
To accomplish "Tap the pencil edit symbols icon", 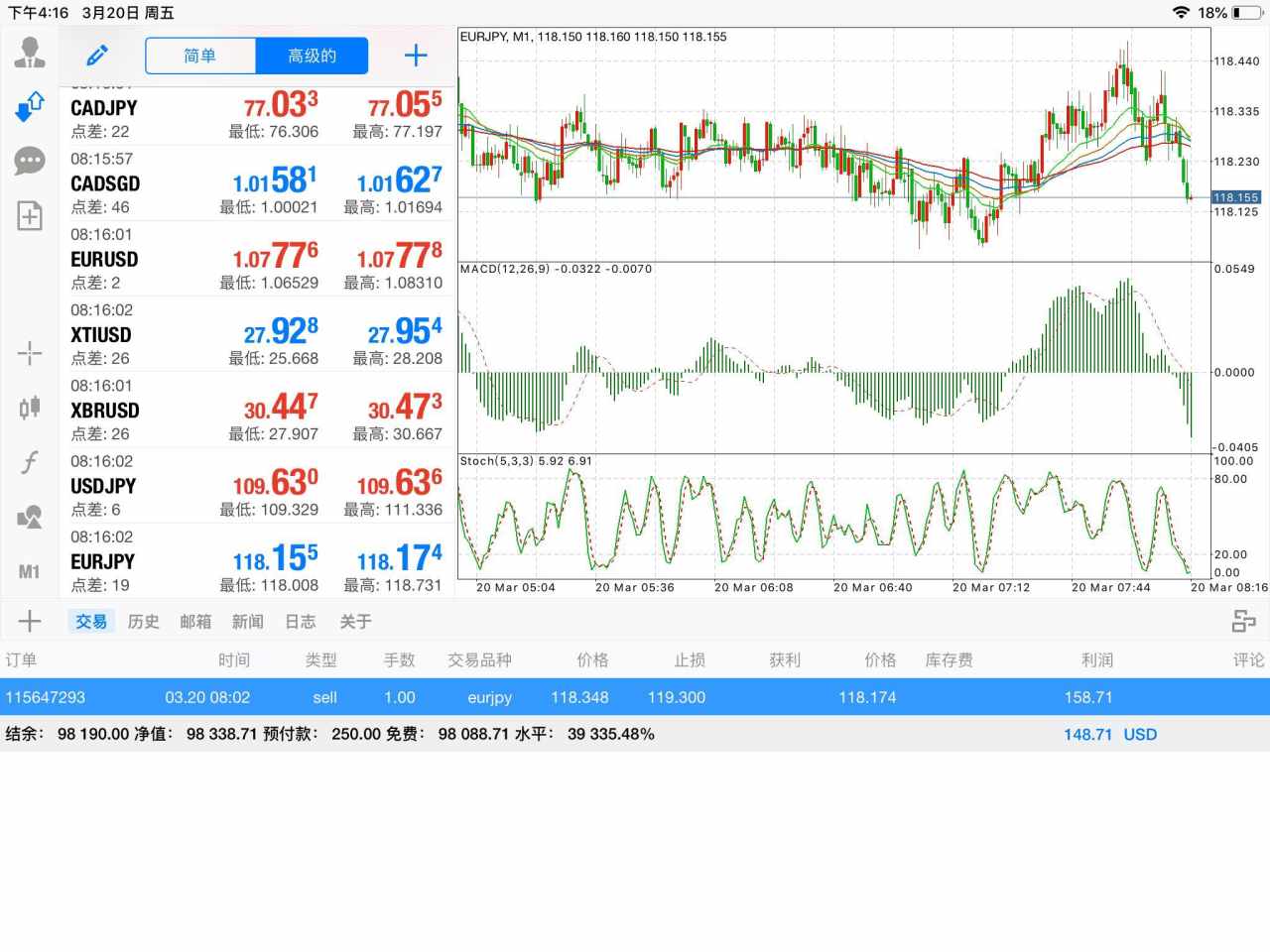I will point(97,56).
